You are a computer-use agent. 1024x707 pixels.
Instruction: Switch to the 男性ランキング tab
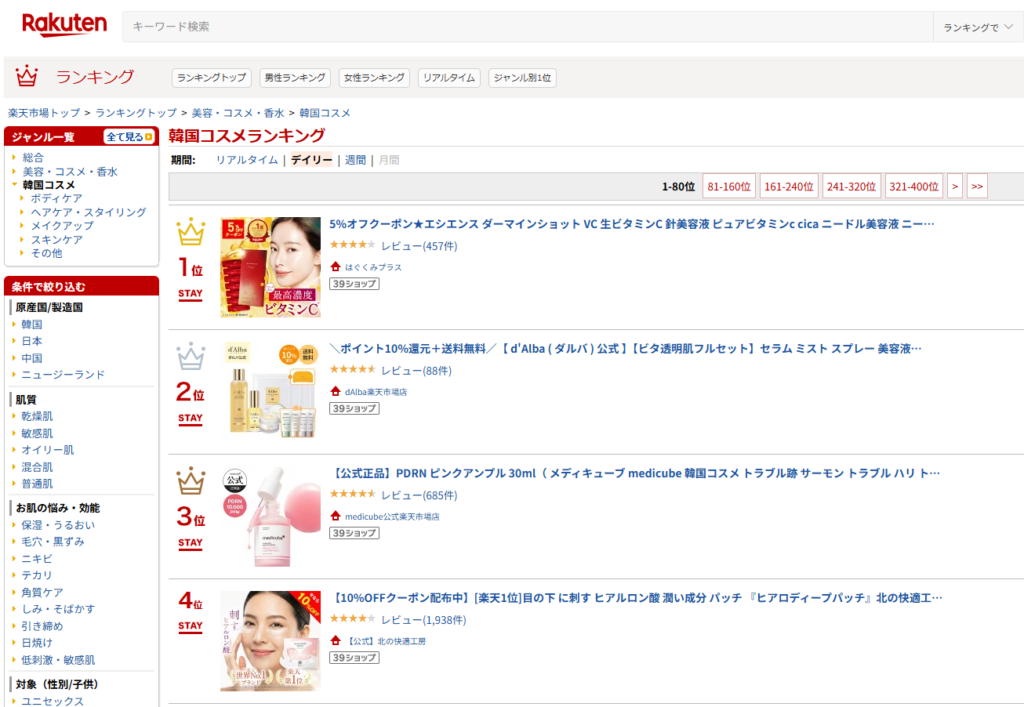(x=294, y=78)
